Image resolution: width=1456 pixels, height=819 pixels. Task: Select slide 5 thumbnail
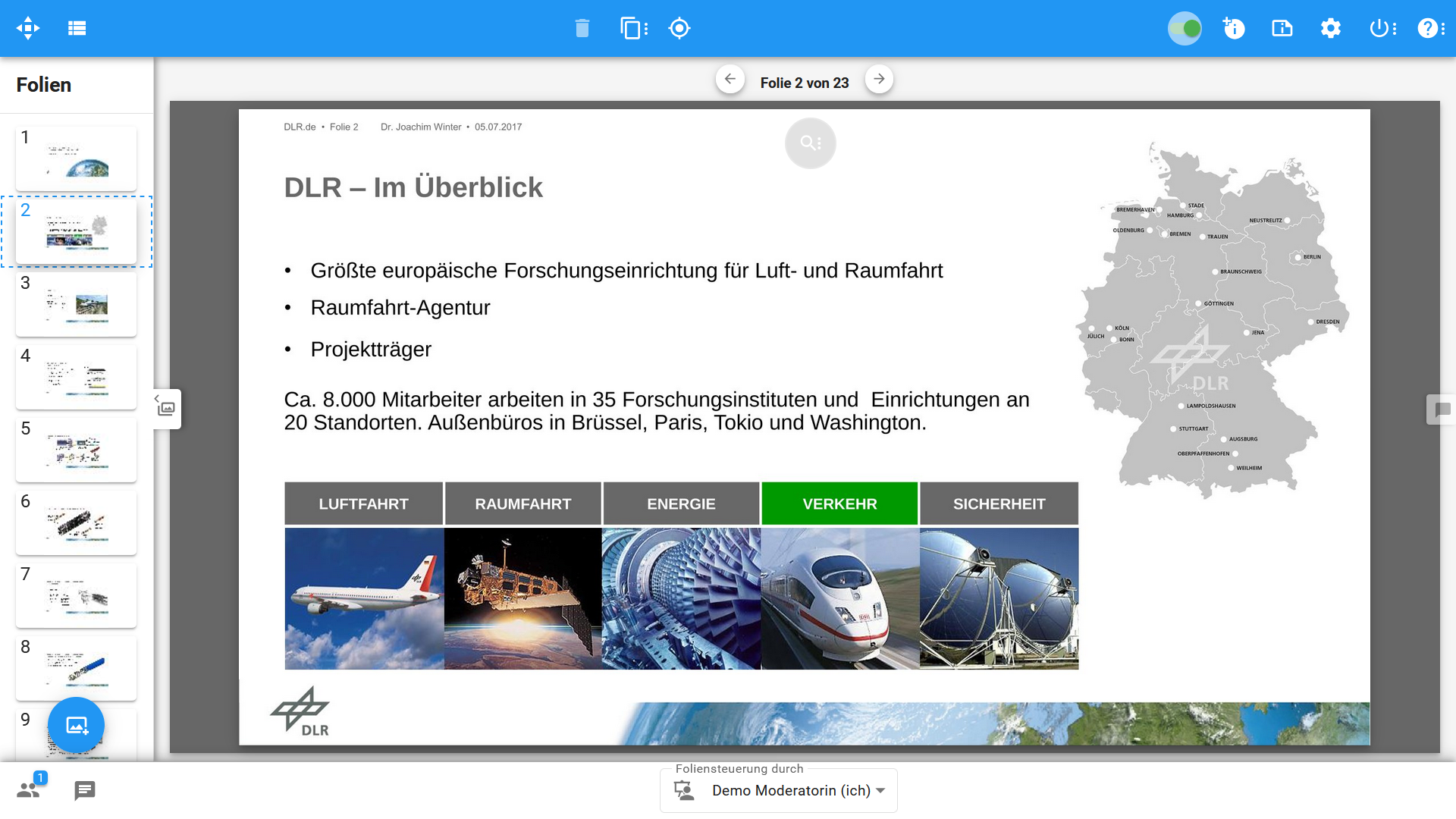[x=76, y=450]
